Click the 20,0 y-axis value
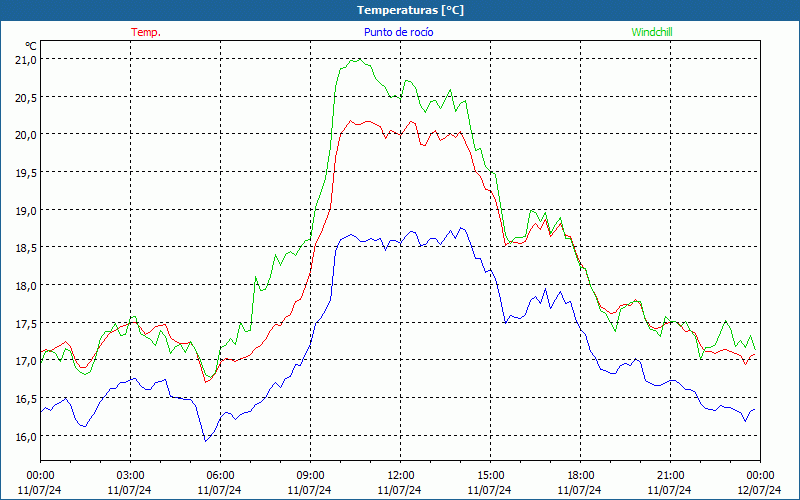 pyautogui.click(x=26, y=135)
